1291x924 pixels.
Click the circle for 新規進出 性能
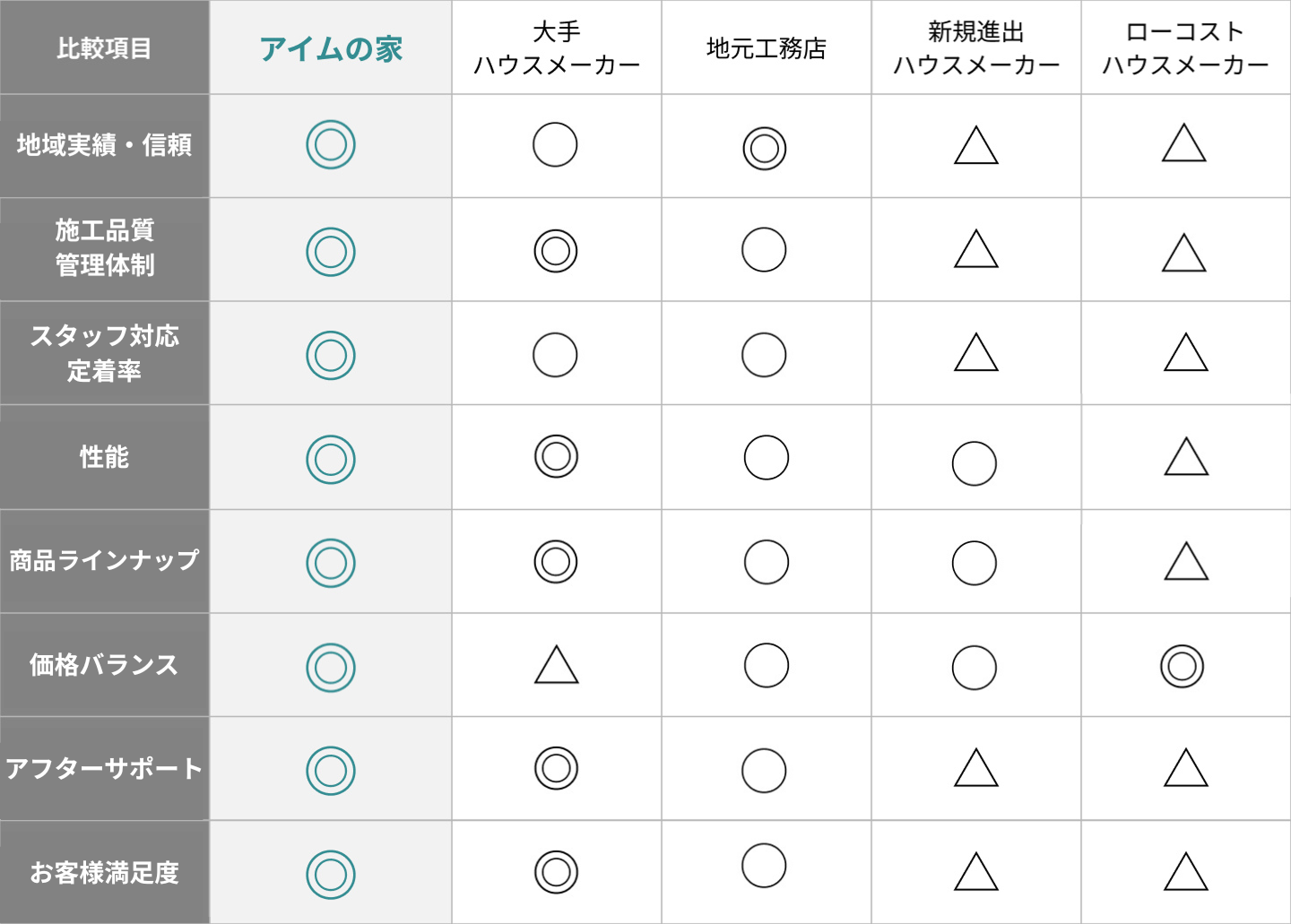click(x=974, y=463)
